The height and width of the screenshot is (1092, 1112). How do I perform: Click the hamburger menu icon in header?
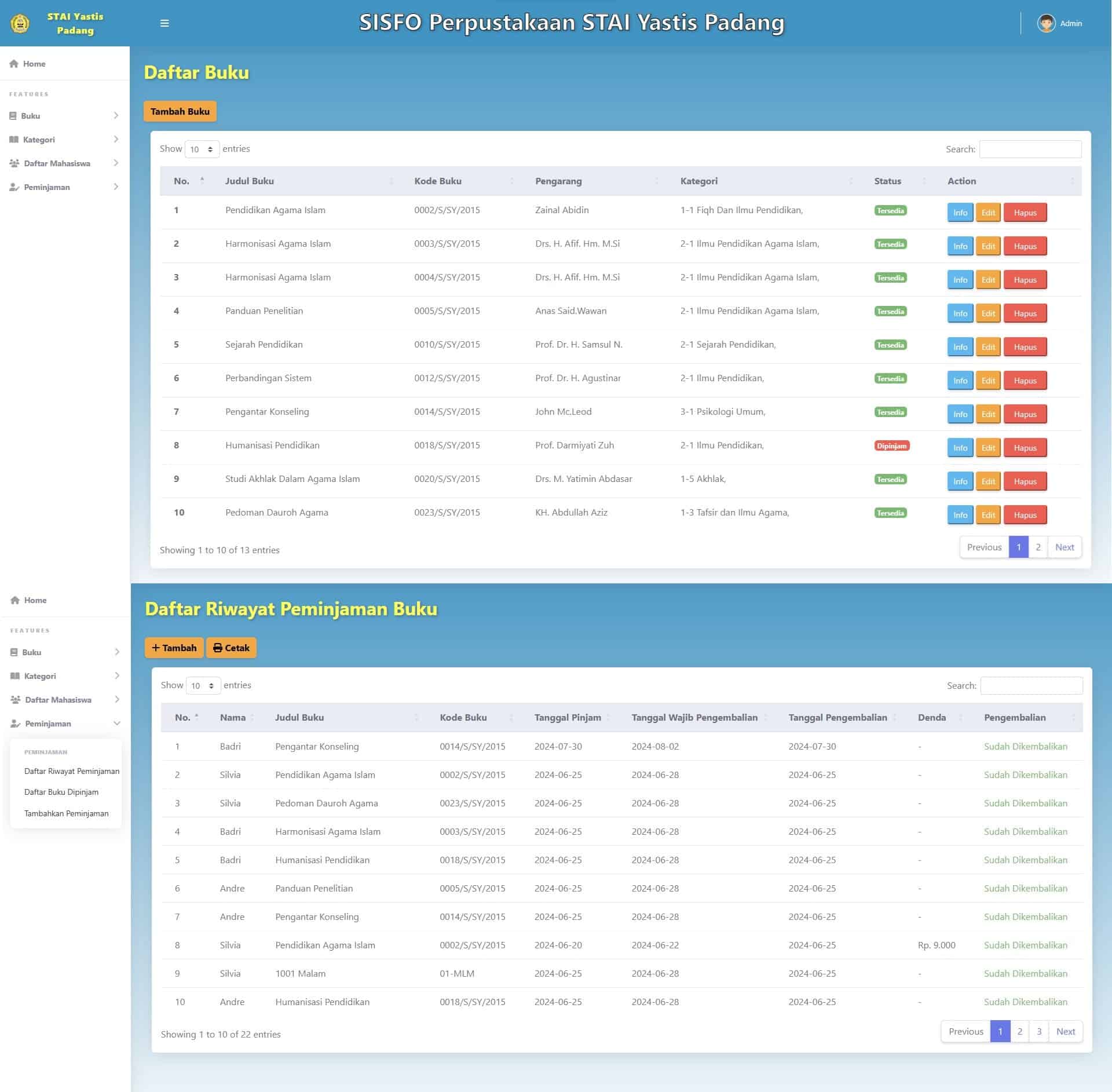click(x=164, y=23)
